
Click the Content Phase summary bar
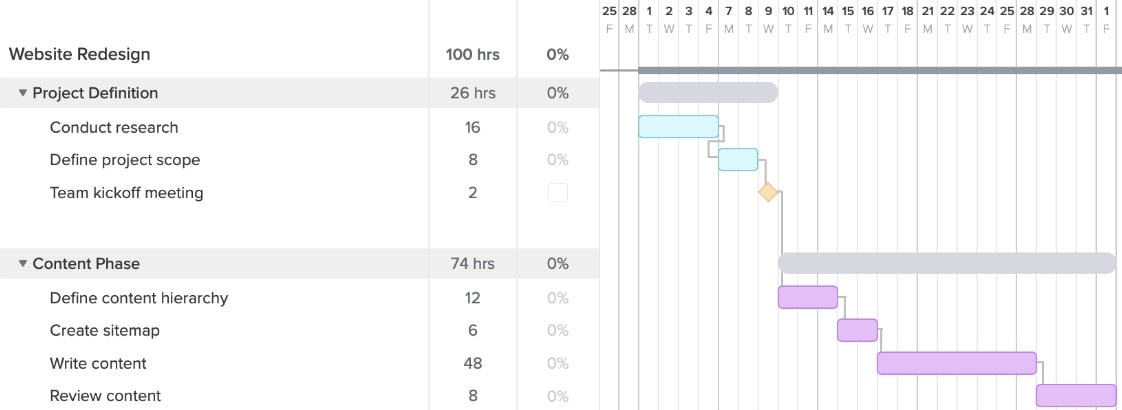(946, 263)
